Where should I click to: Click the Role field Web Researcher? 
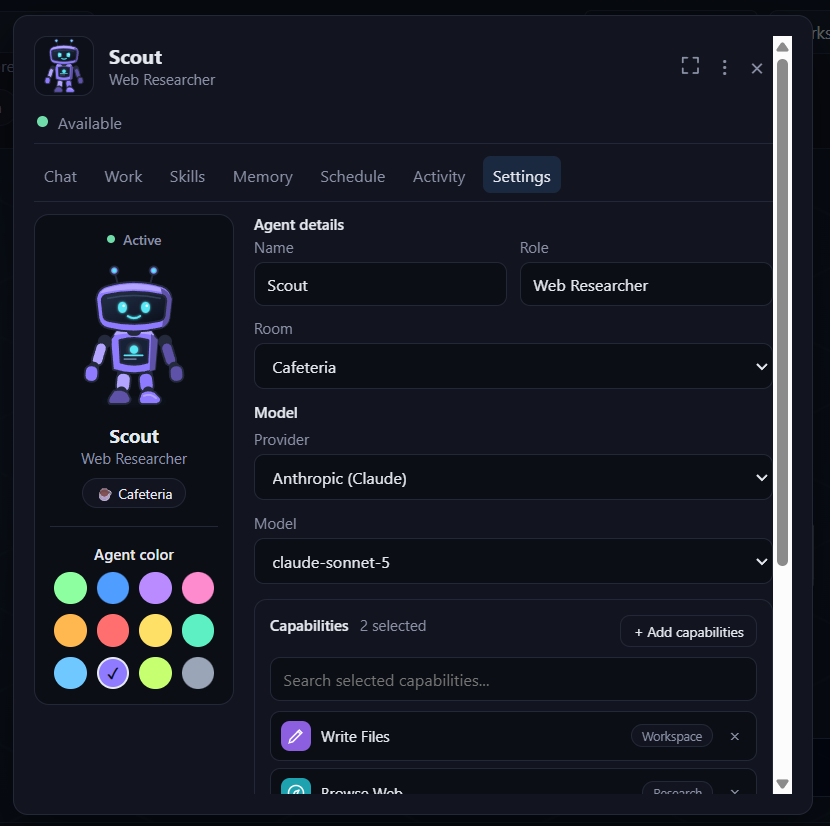tap(646, 284)
